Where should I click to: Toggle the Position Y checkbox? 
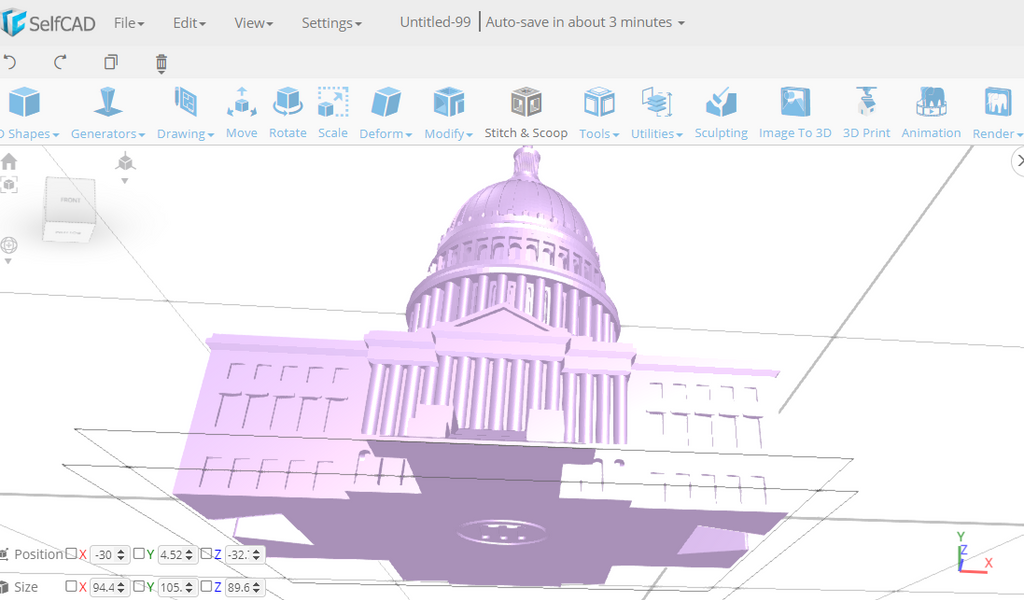tap(138, 554)
